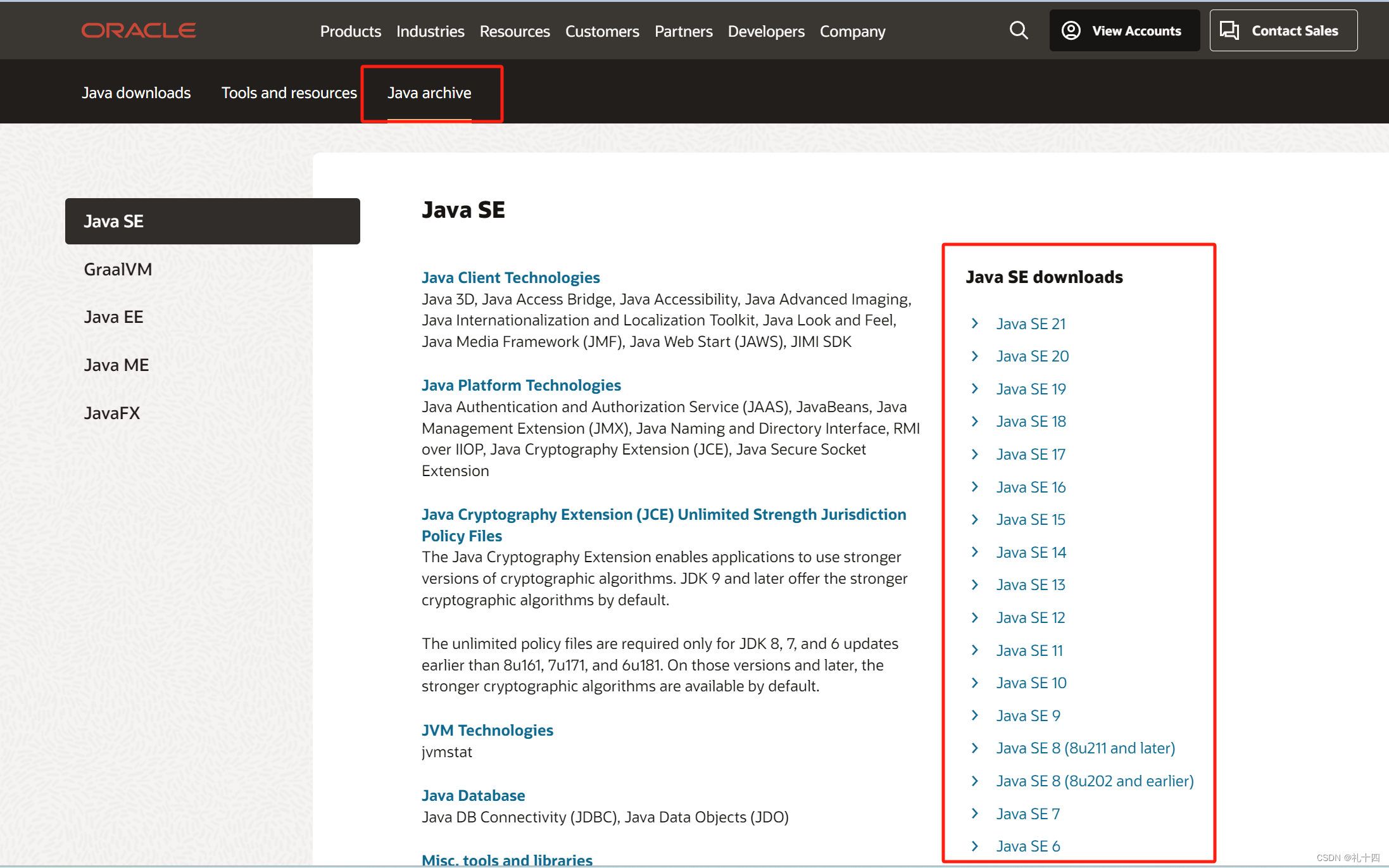Open the Java SE 15 download link

pos(1031,519)
